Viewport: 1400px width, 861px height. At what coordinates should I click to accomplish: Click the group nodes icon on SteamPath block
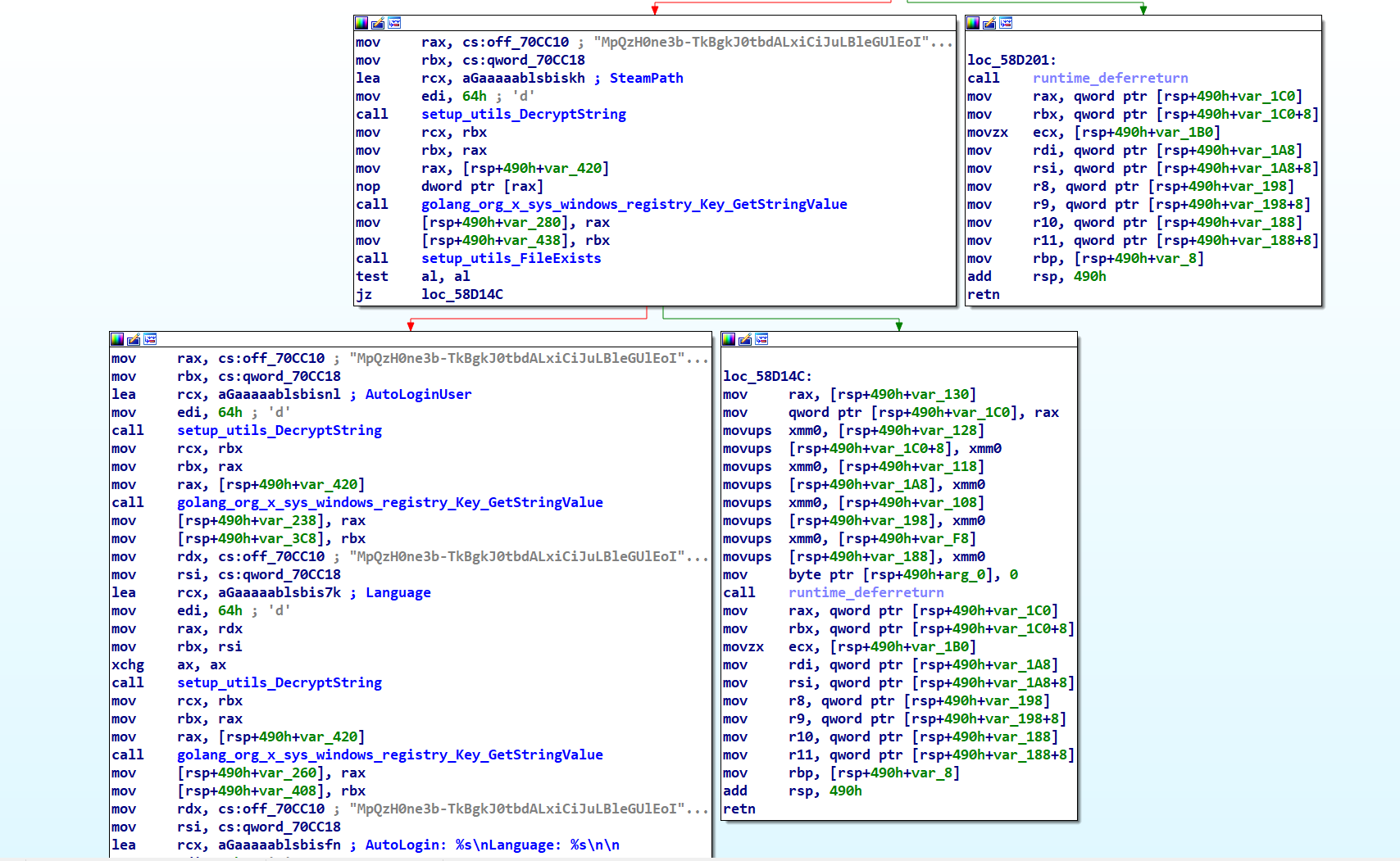pyautogui.click(x=394, y=23)
